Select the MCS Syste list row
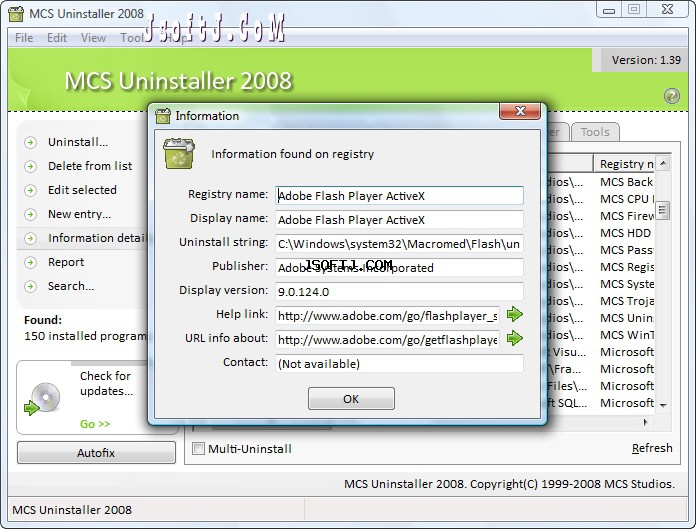Screen dimensions: 696x529 626,284
